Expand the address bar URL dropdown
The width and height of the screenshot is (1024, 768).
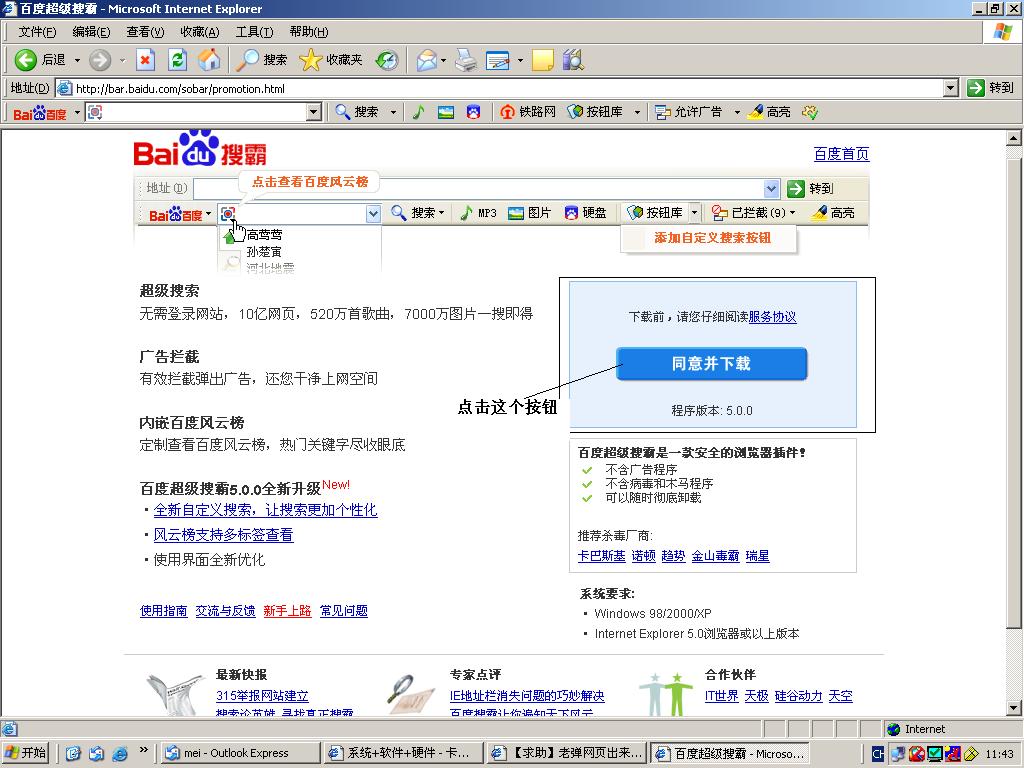951,88
